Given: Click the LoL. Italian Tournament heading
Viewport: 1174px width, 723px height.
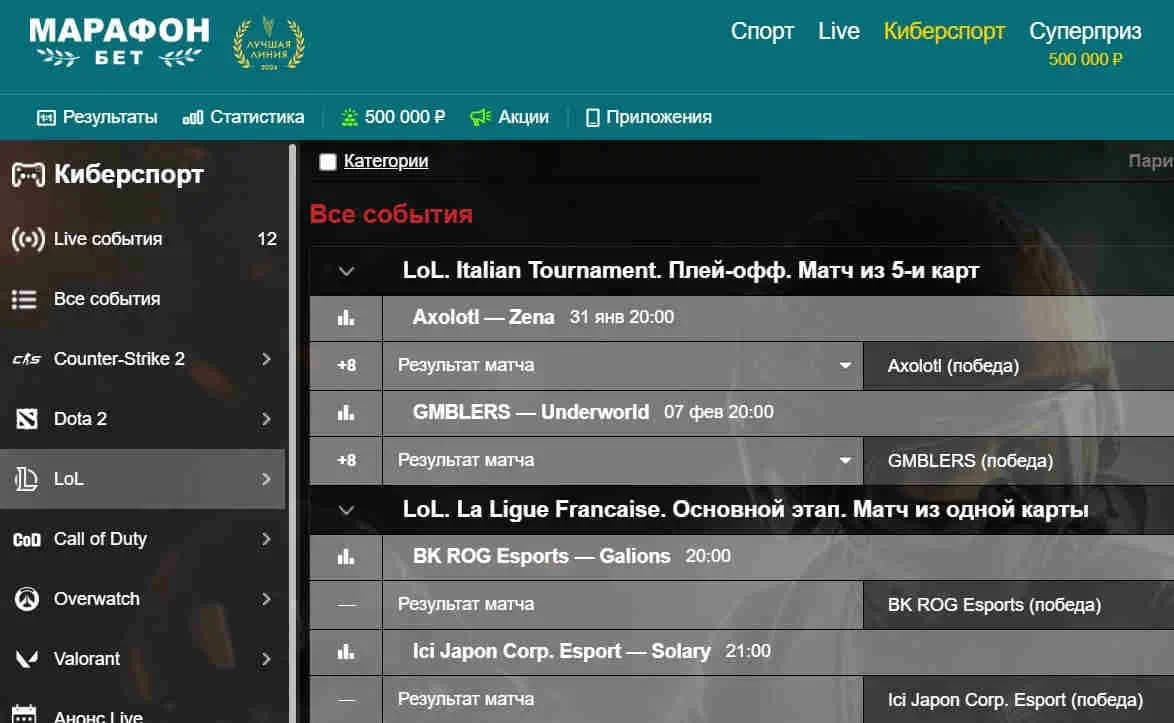Looking at the screenshot, I should point(690,270).
